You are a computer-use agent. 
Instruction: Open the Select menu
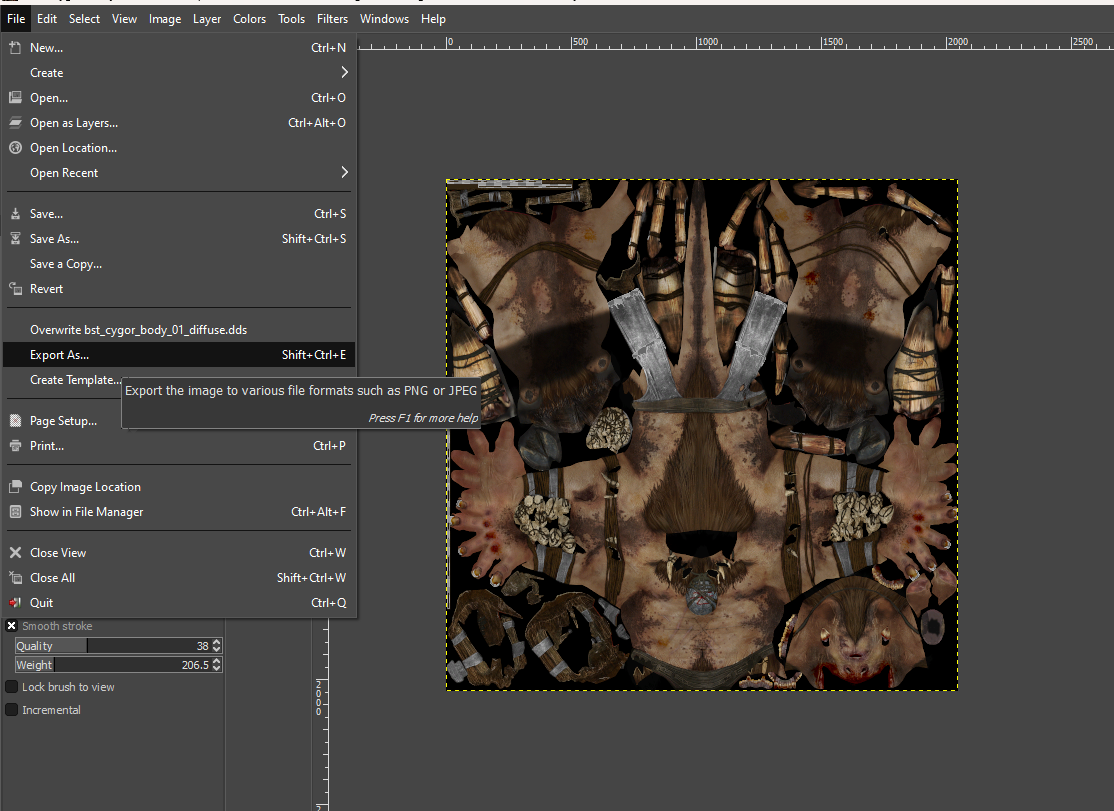(x=84, y=19)
